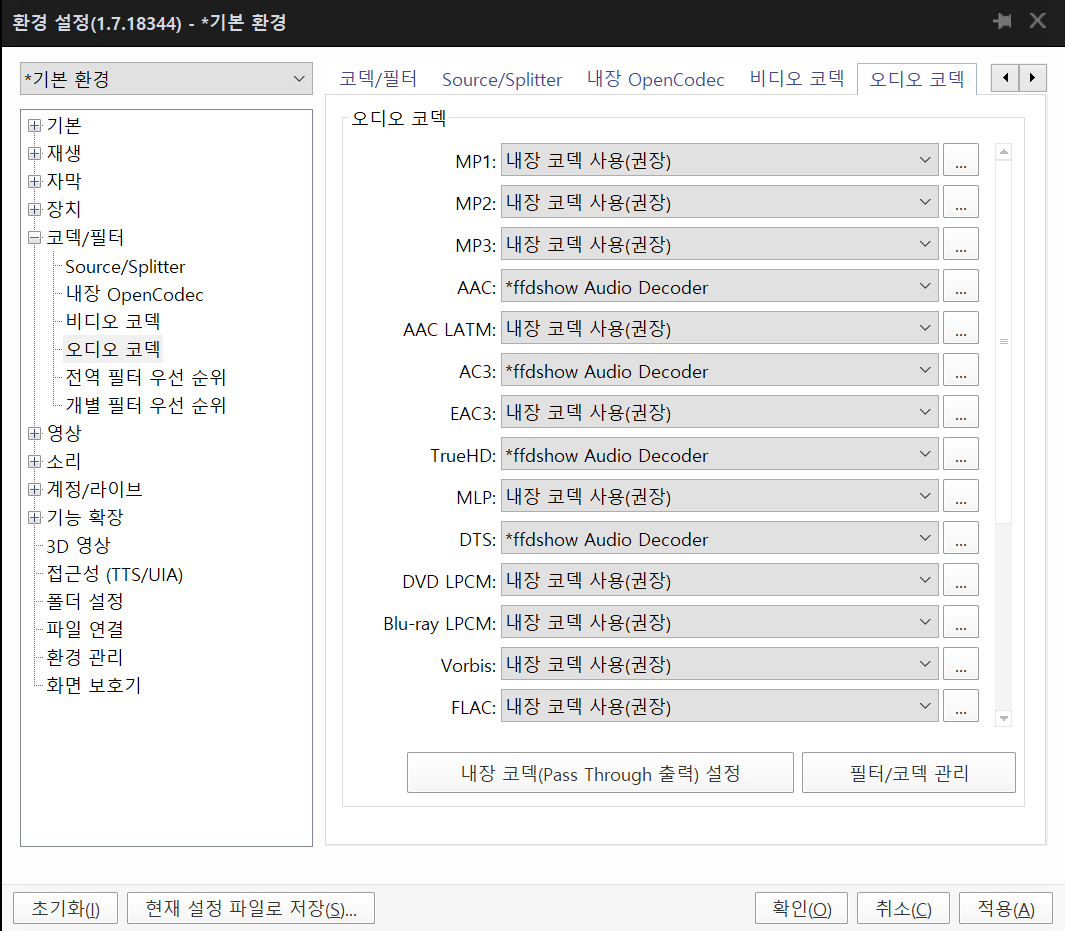The image size is (1065, 931).
Task: Switch to the Source/Splitter tab
Action: tap(502, 79)
